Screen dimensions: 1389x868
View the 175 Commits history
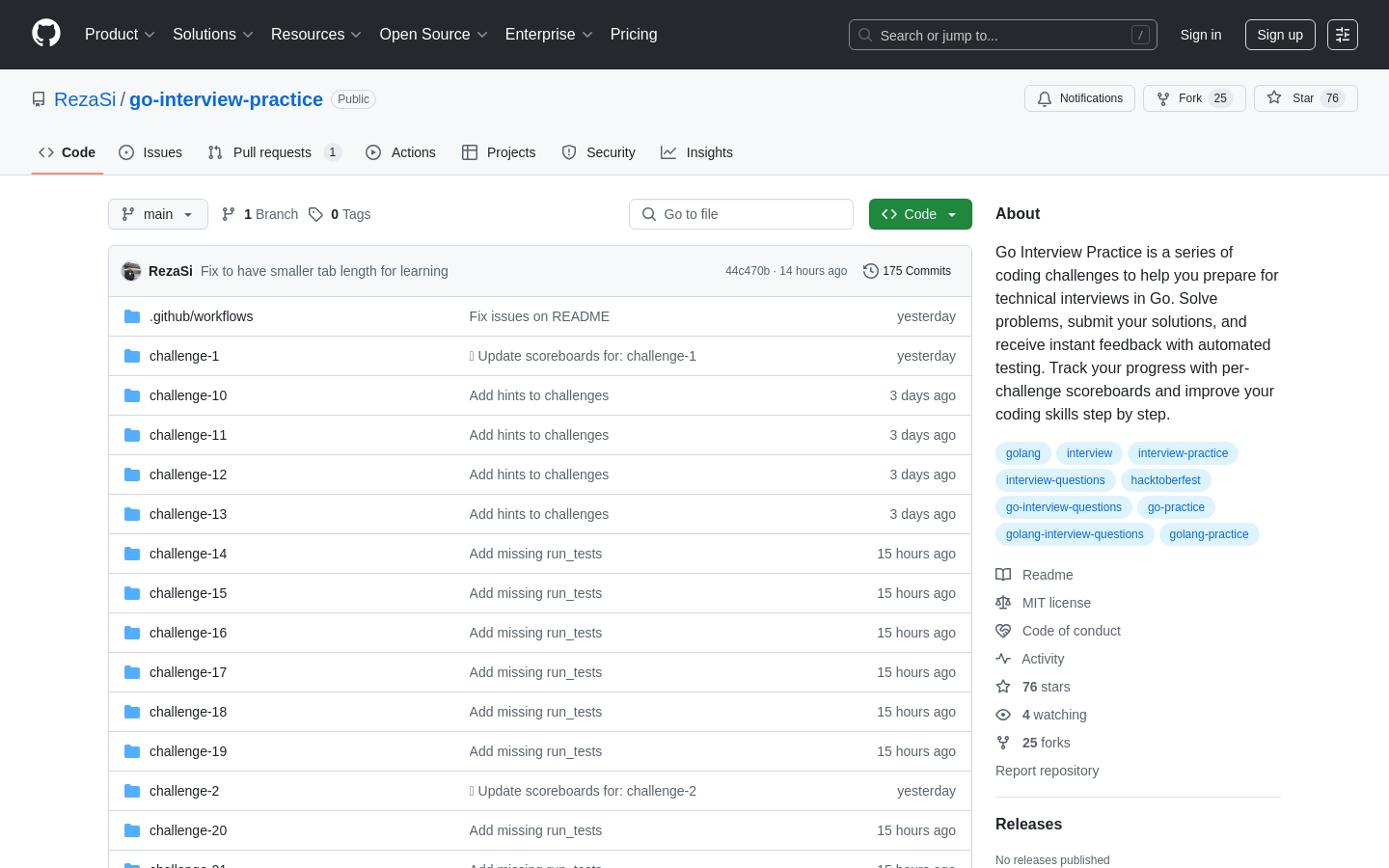907,271
